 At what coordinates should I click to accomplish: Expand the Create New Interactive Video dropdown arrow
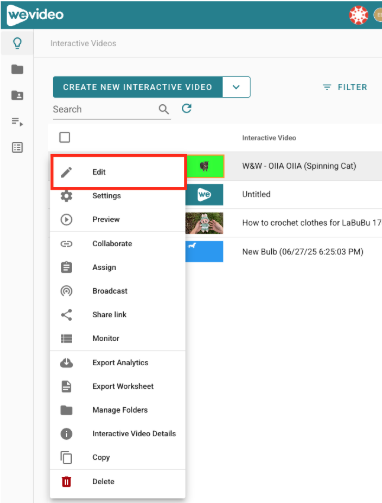[236, 87]
